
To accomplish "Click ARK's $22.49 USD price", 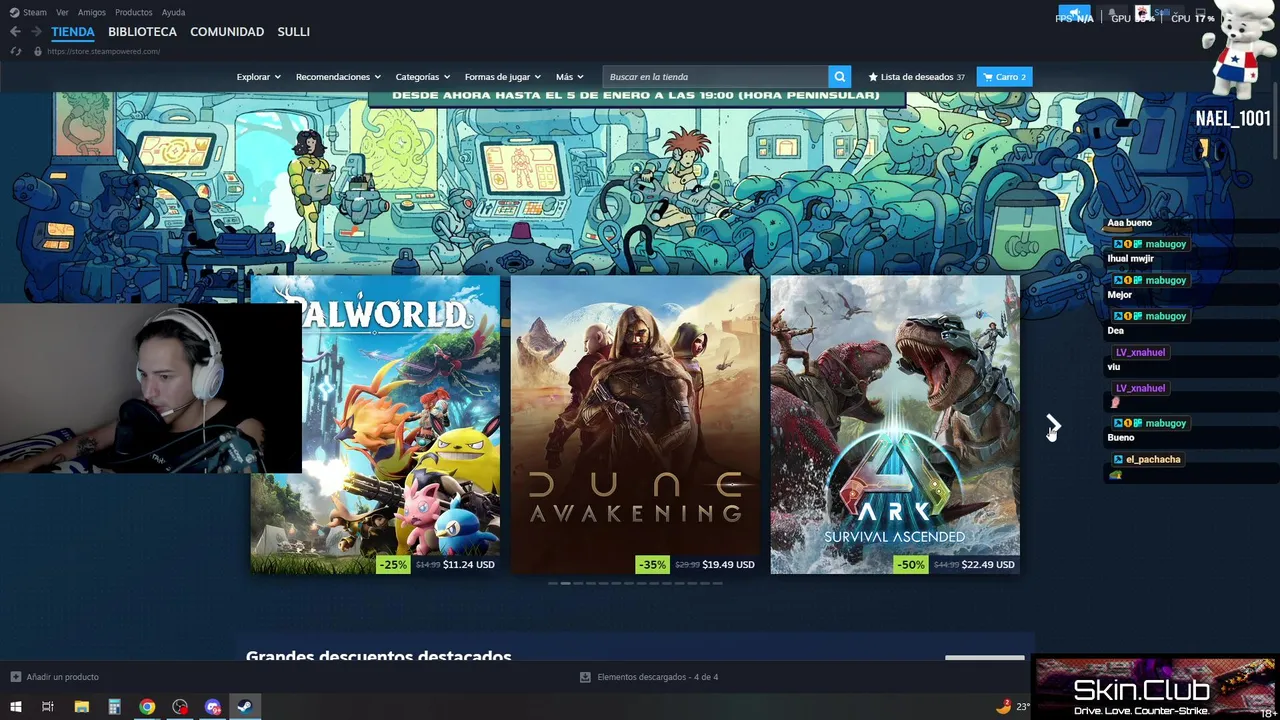I will [988, 564].
